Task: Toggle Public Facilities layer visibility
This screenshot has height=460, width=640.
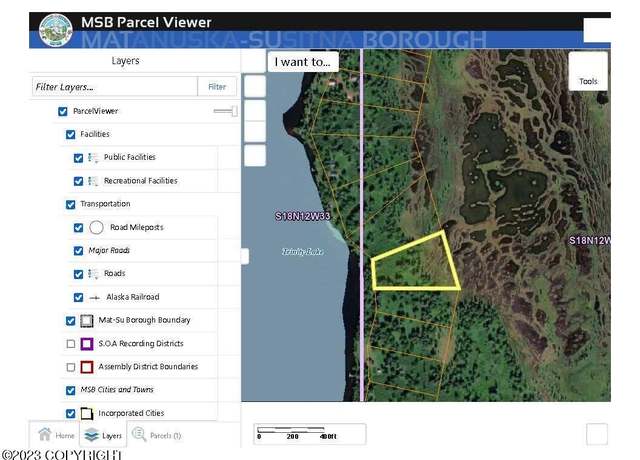Action: pyautogui.click(x=78, y=158)
